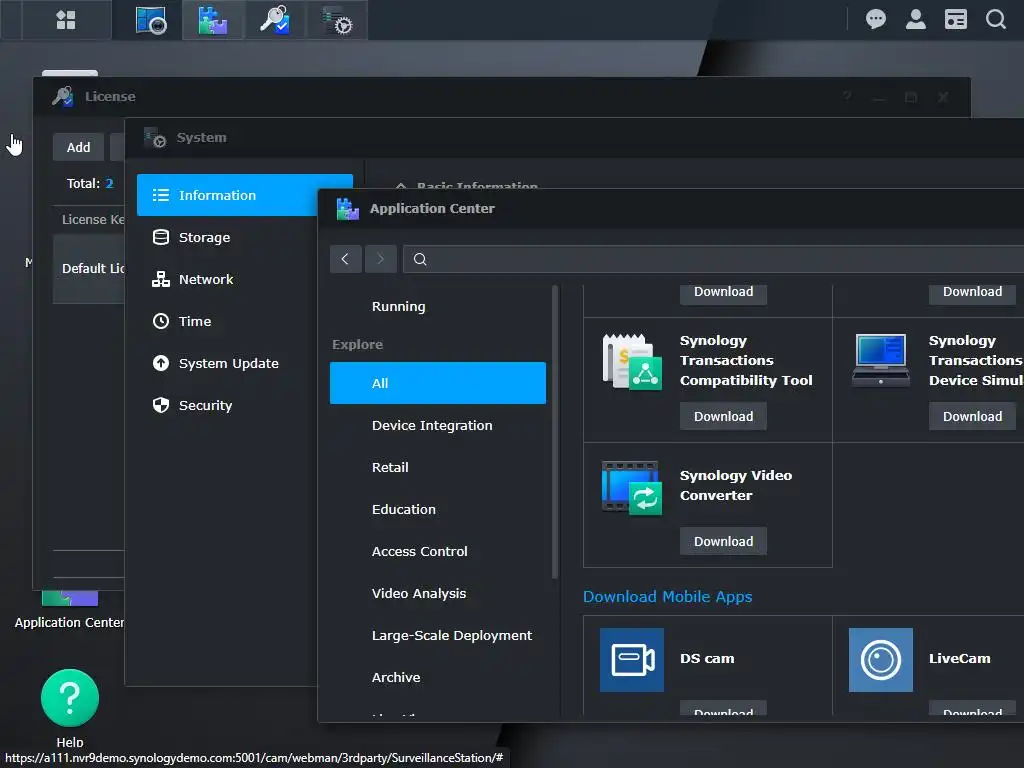
Task: Click Synology Video Converter title
Action: [735, 485]
